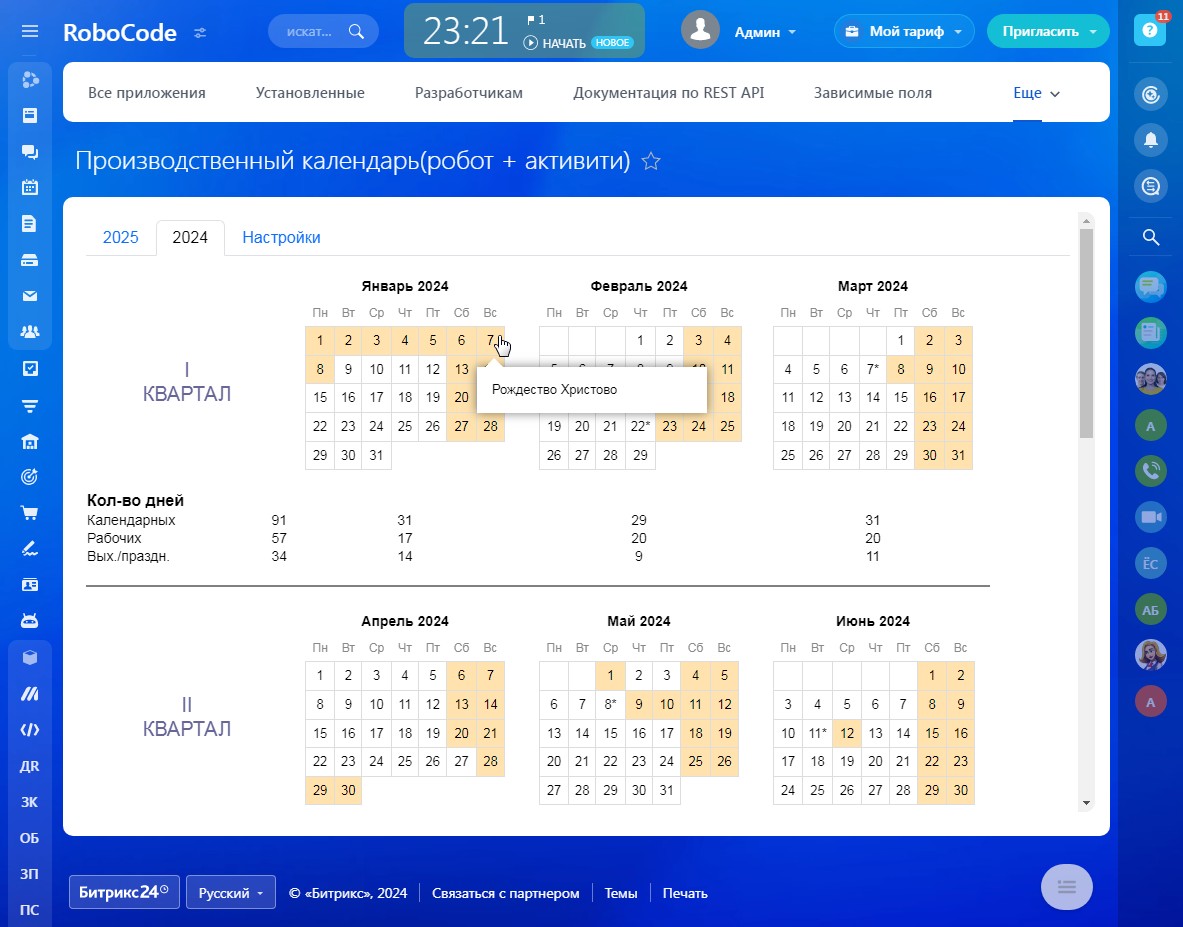Open the CRM funnel icon in left sidebar

[29, 407]
